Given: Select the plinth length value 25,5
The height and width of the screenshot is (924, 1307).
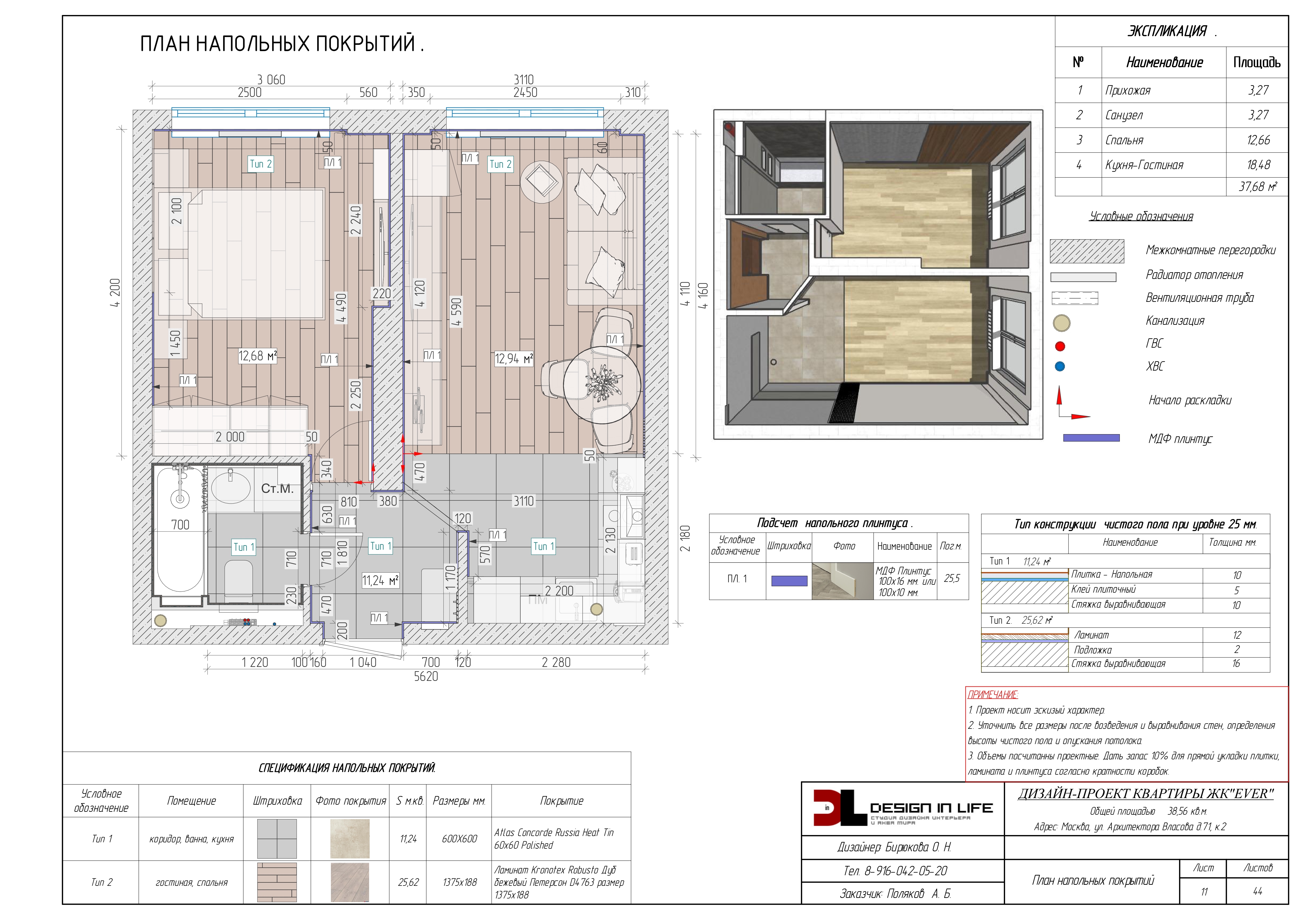Looking at the screenshot, I should tap(952, 578).
